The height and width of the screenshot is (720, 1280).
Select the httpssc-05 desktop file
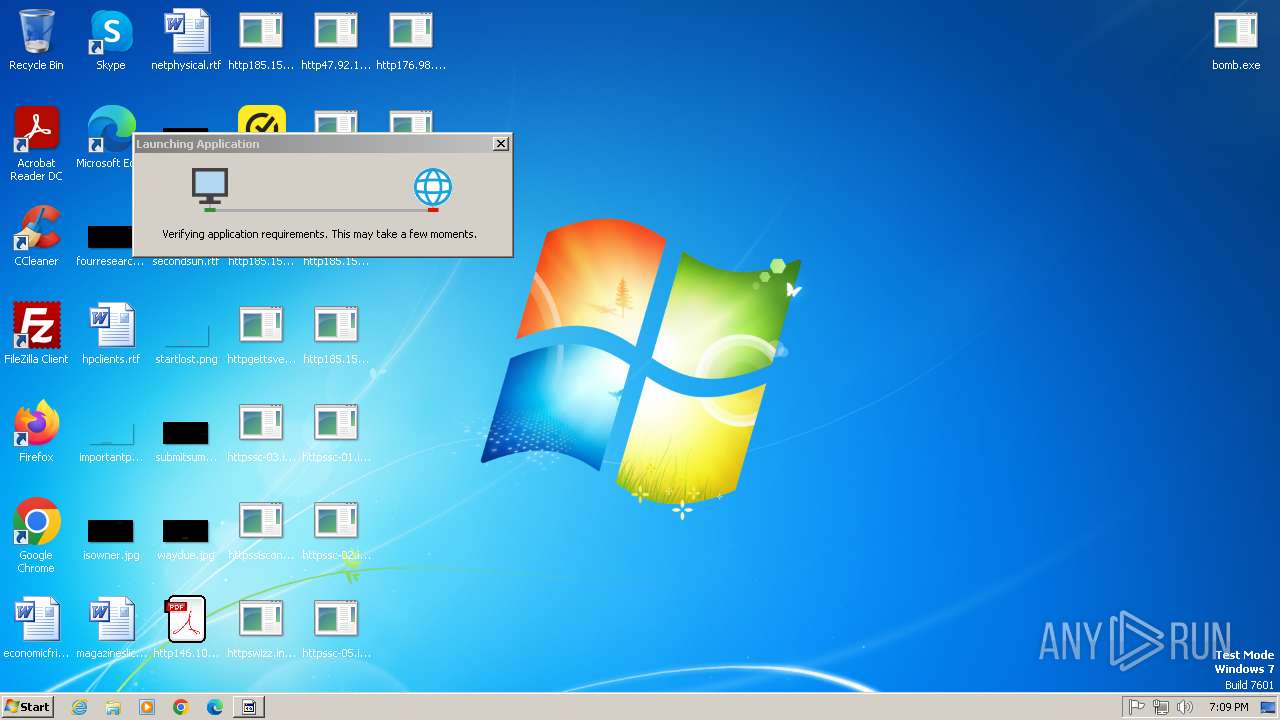click(x=336, y=628)
